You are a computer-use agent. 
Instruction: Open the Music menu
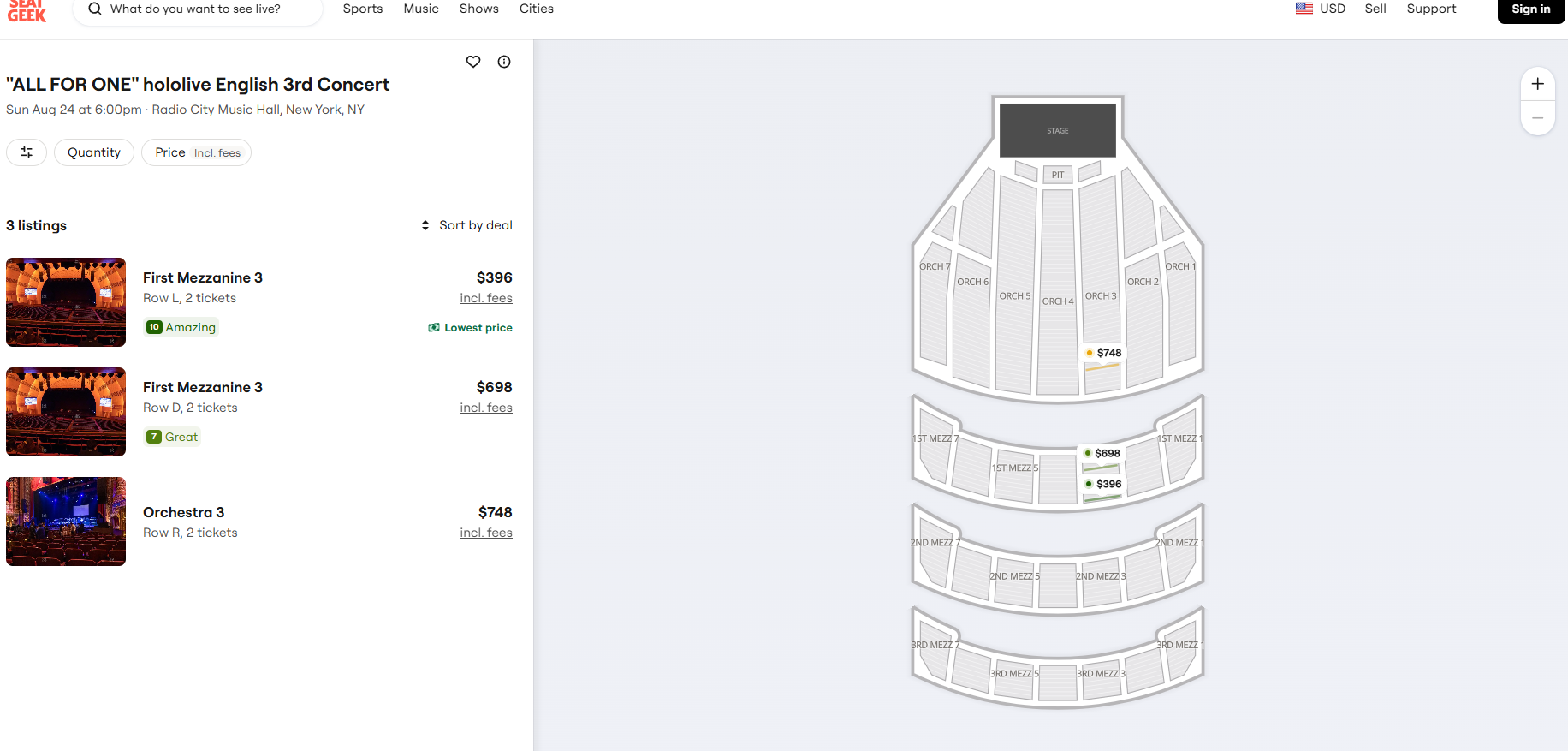coord(421,9)
